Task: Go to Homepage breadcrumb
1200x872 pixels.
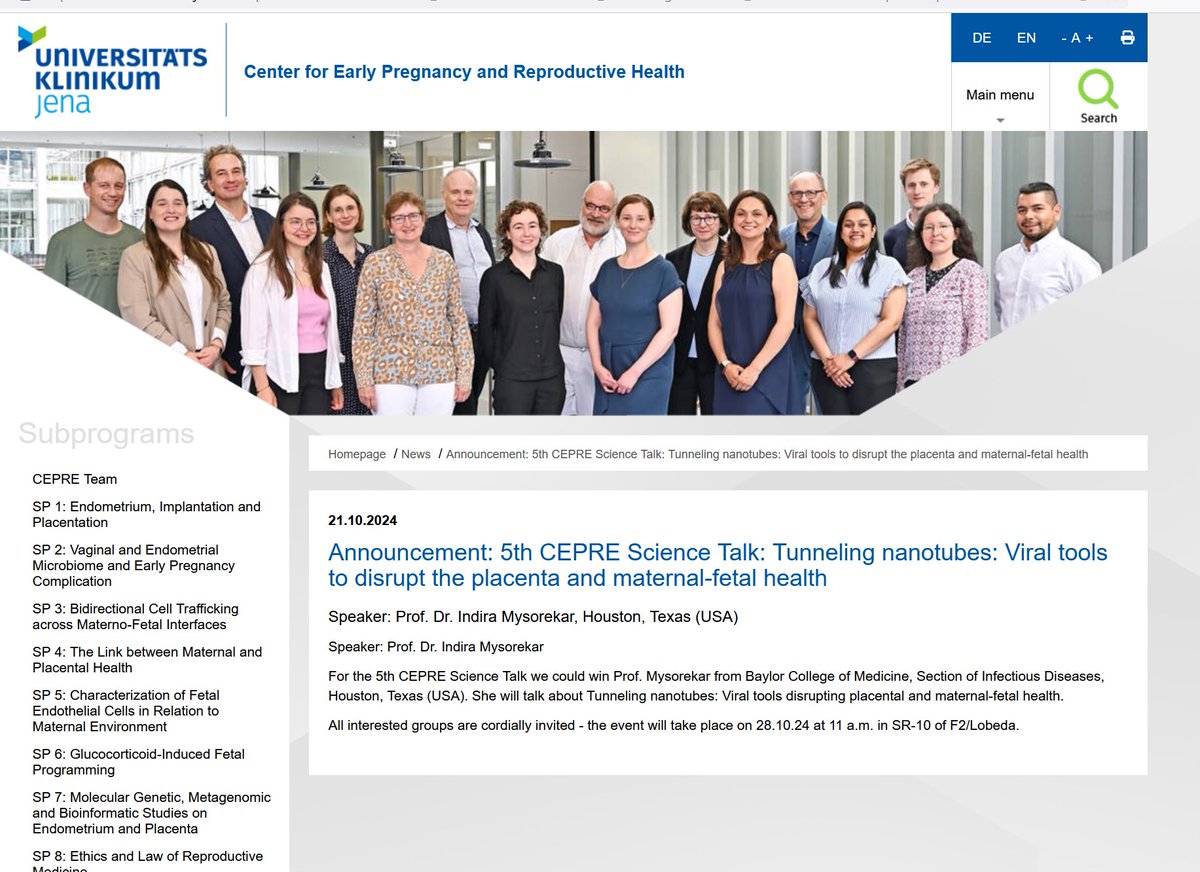Action: [357, 454]
